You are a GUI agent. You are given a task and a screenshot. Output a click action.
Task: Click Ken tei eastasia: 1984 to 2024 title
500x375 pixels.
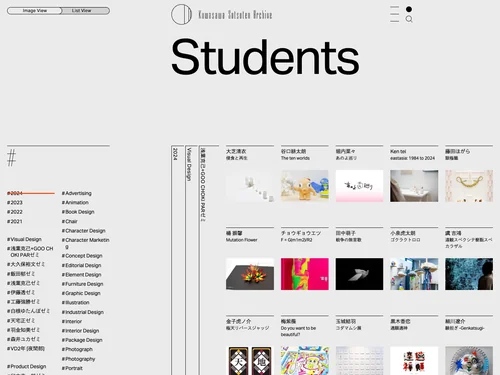pos(413,155)
